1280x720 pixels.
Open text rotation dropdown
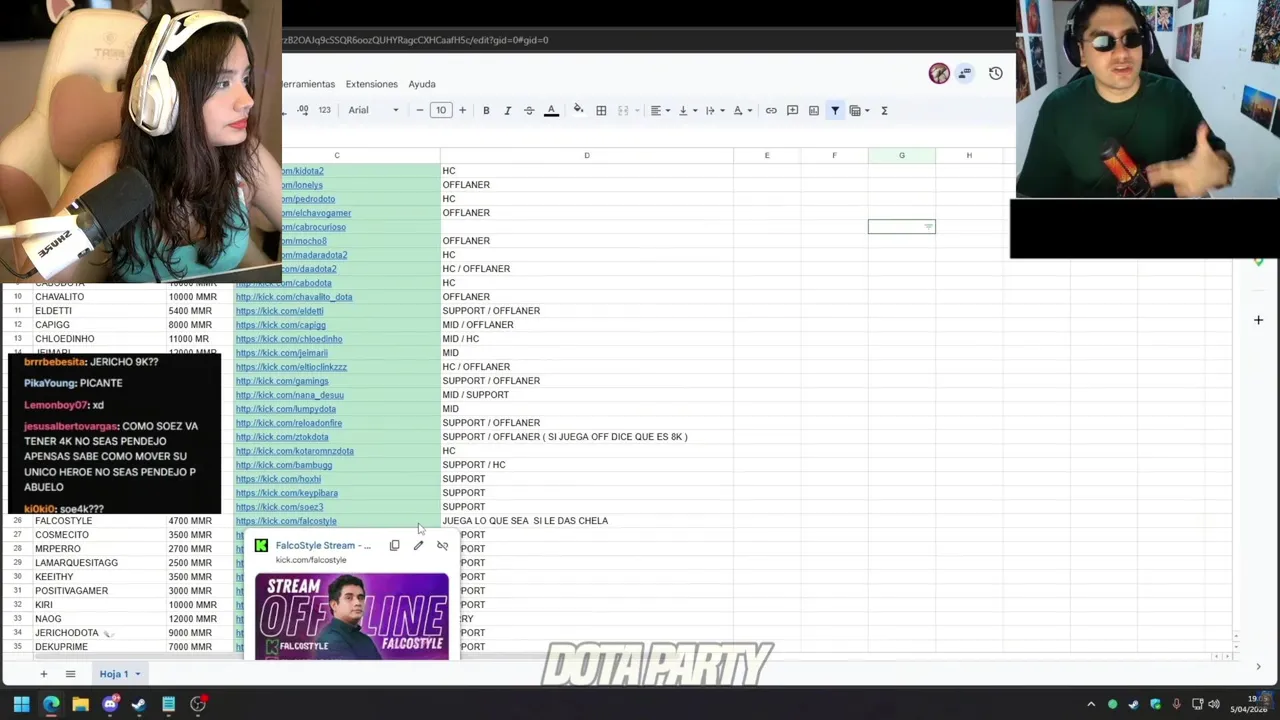pos(741,111)
